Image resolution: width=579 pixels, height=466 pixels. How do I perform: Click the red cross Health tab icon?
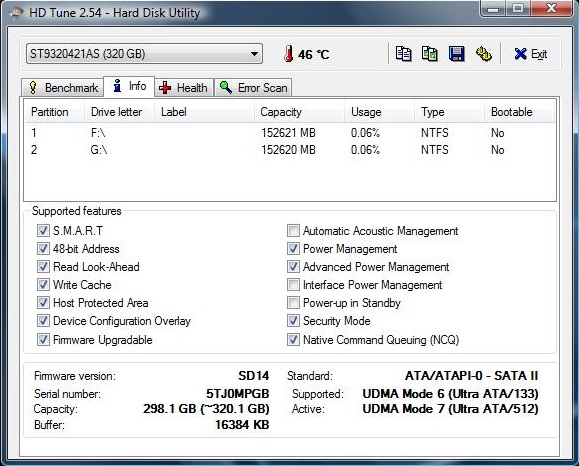pyautogui.click(x=165, y=88)
